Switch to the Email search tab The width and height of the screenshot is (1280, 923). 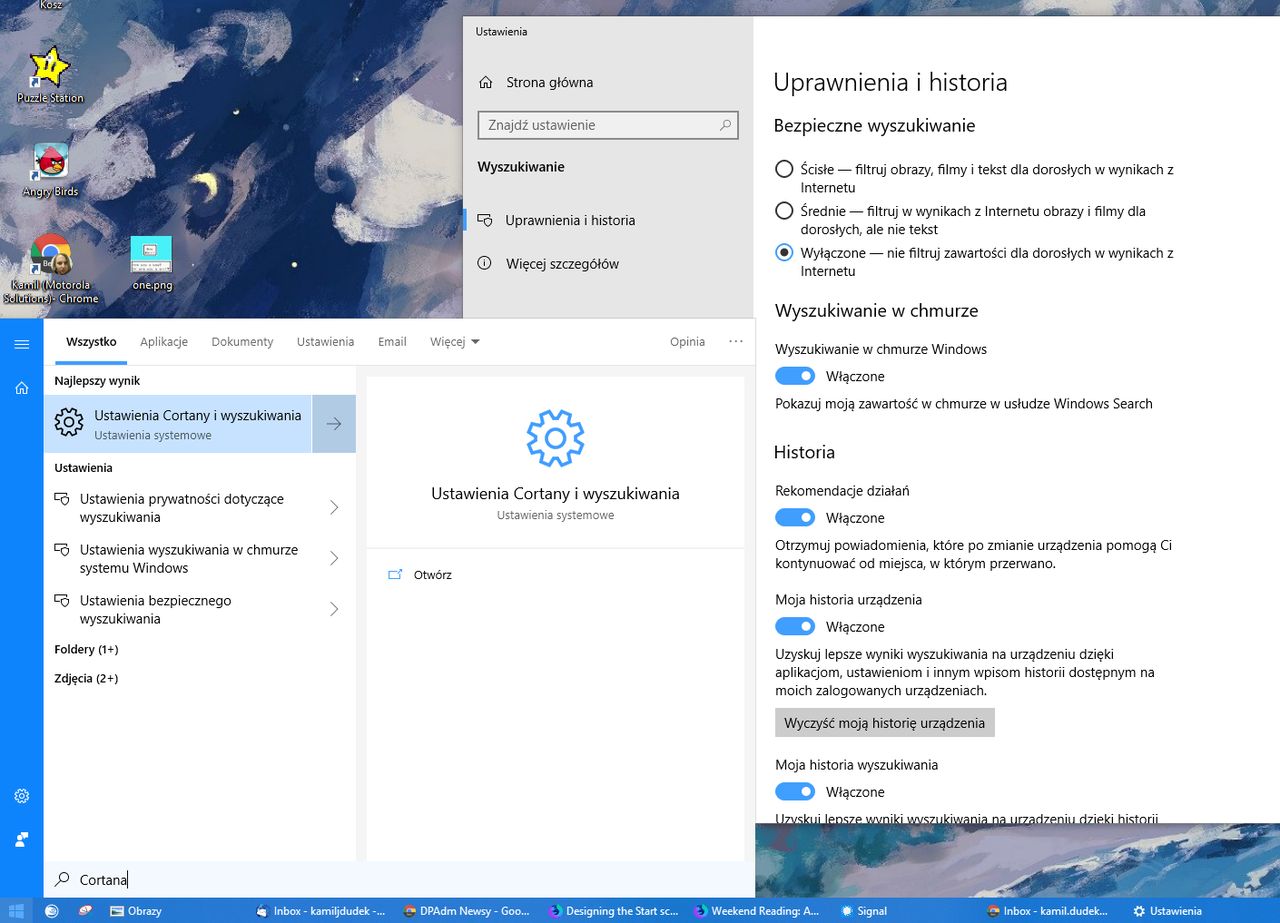click(x=392, y=342)
